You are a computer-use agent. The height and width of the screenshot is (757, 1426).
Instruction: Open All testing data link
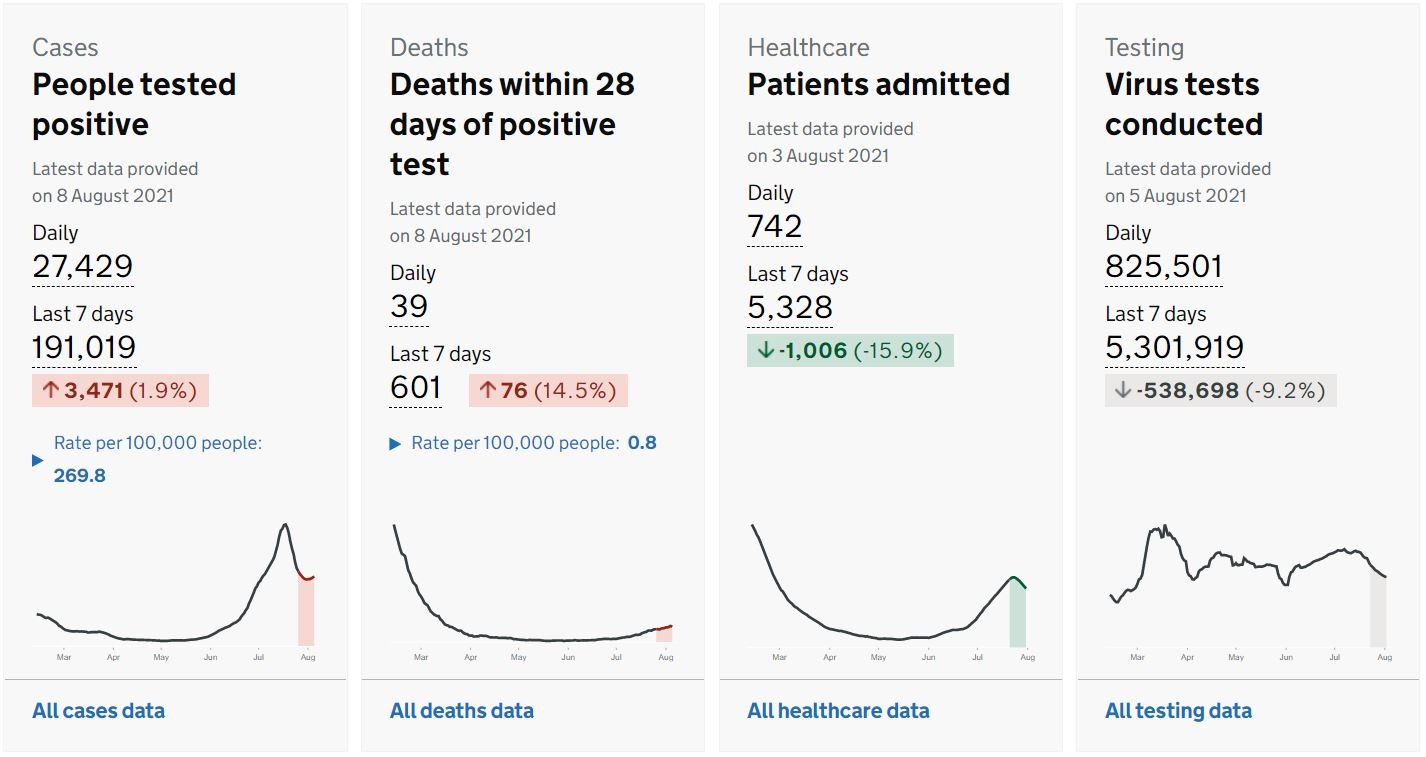point(1178,711)
